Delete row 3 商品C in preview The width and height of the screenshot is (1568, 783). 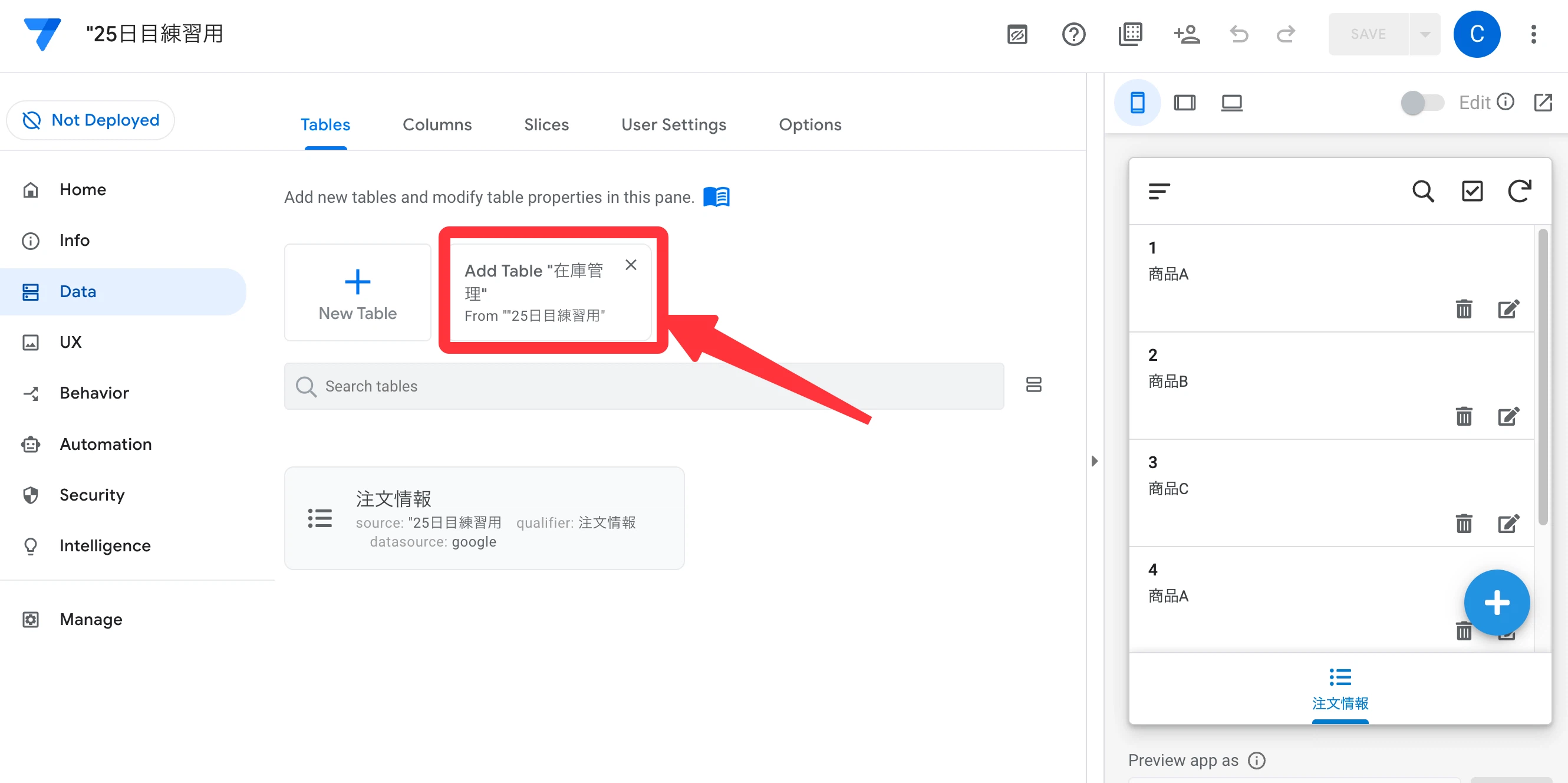[x=1464, y=524]
